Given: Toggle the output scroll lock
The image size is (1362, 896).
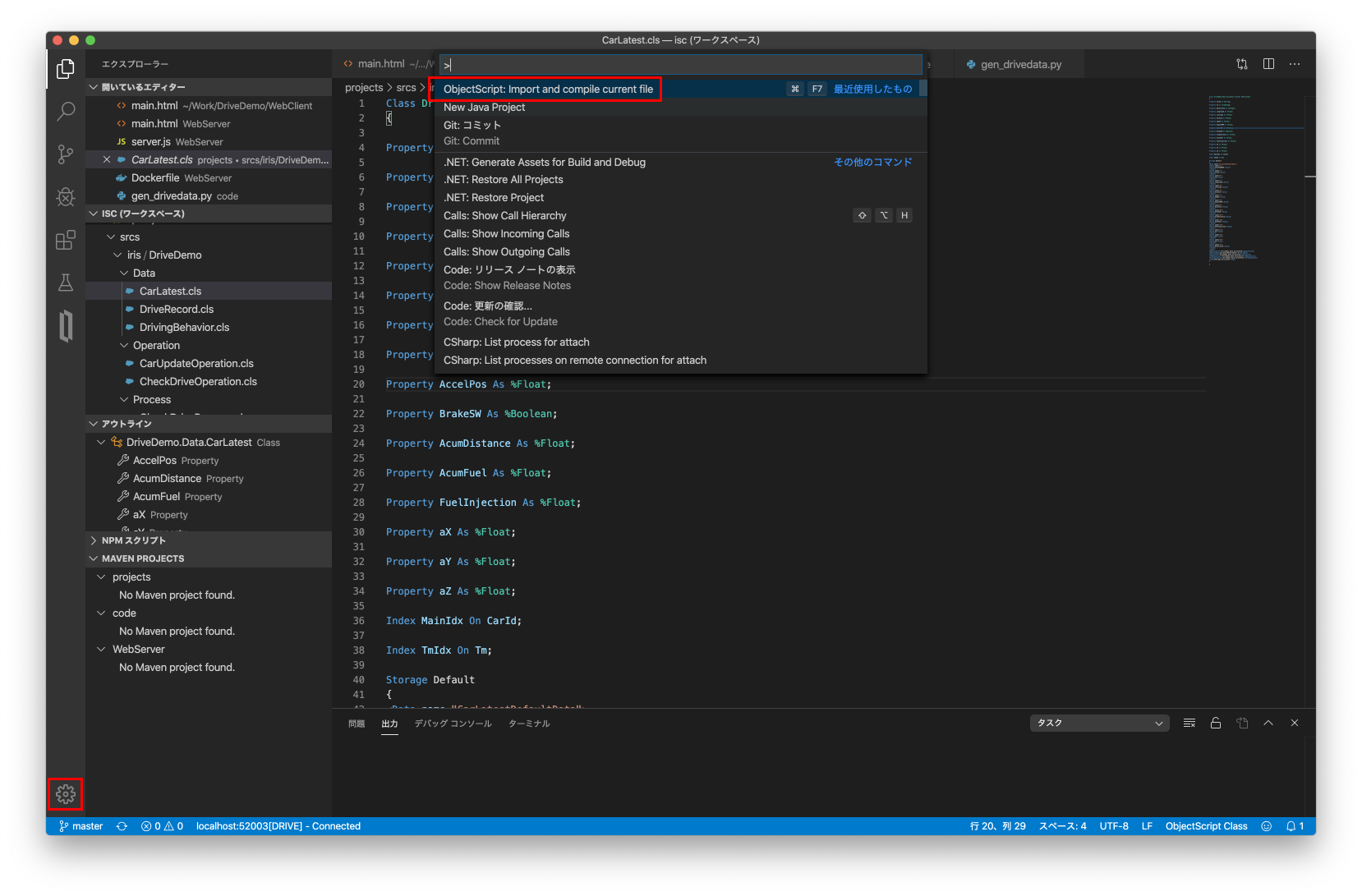Looking at the screenshot, I should click(x=1216, y=724).
